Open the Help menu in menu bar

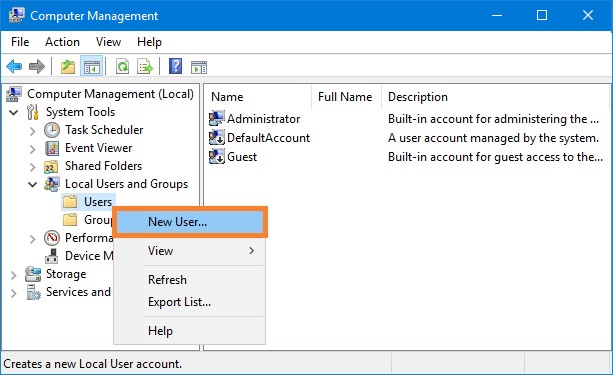click(x=149, y=42)
